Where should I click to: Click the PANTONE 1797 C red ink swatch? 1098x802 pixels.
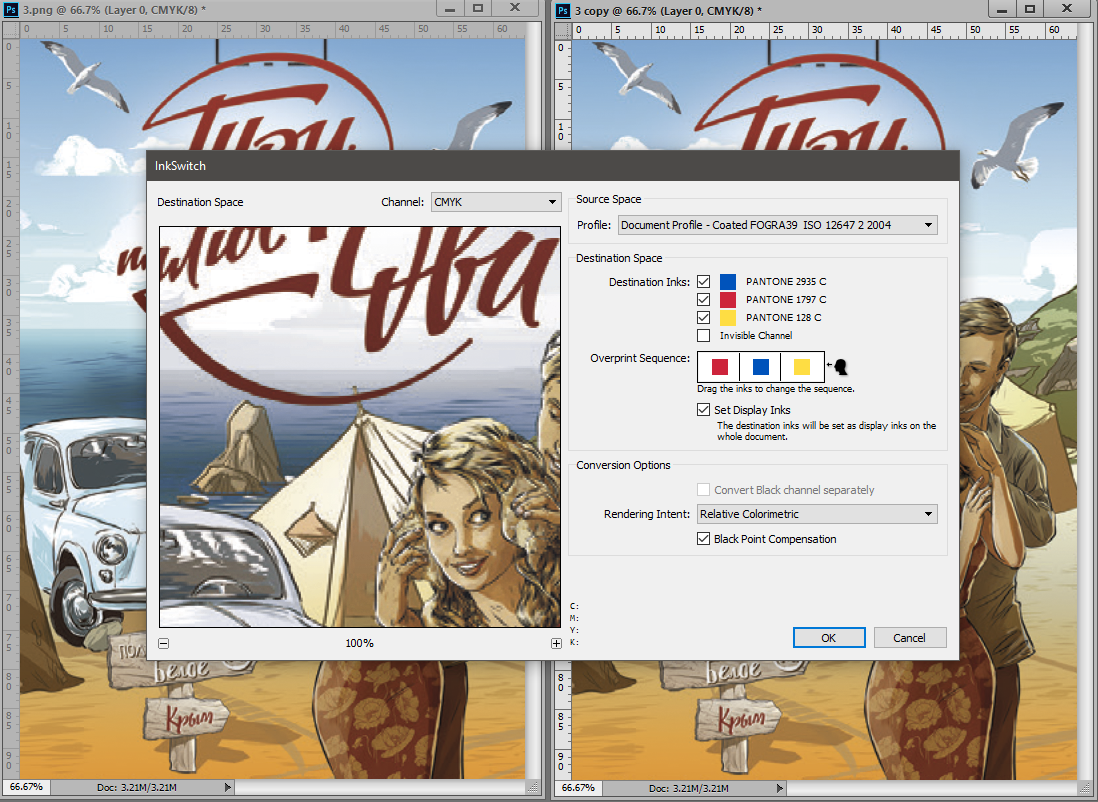click(728, 300)
